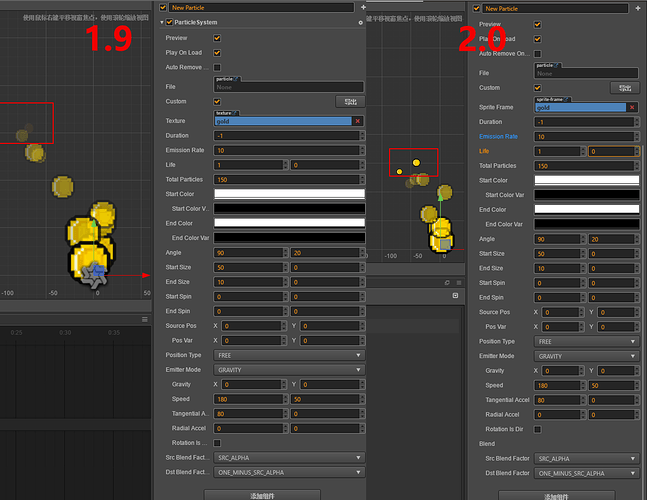Click the Emission Rate field in 1.9 panel
The width and height of the screenshot is (647, 500).
(x=286, y=150)
